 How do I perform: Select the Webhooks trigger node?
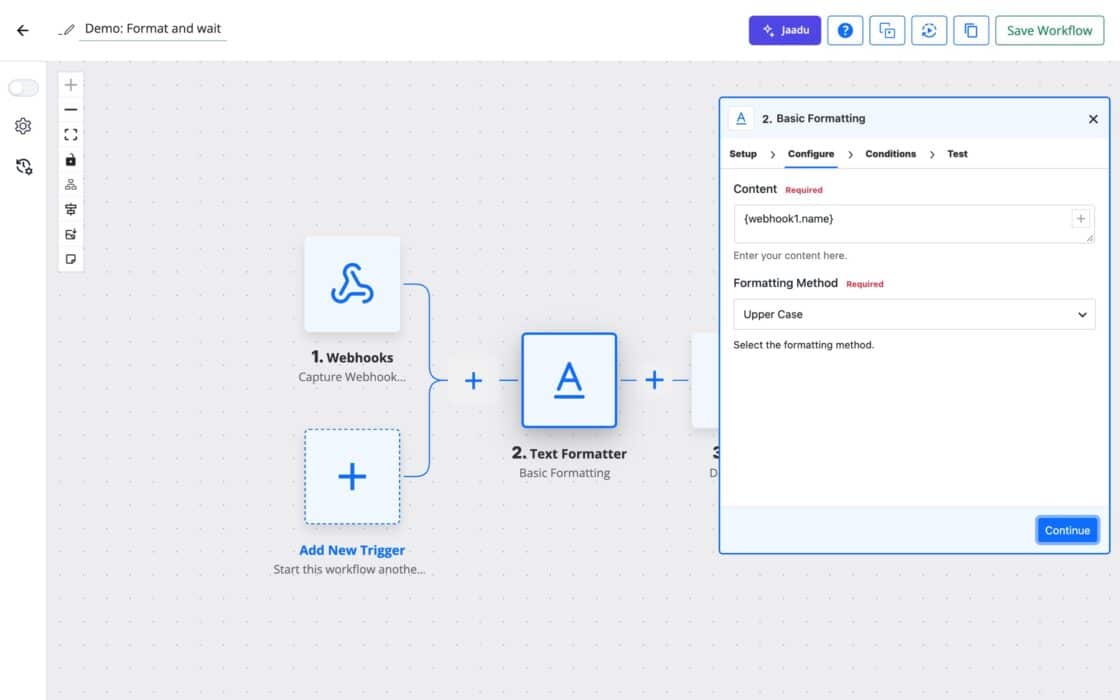pos(352,284)
